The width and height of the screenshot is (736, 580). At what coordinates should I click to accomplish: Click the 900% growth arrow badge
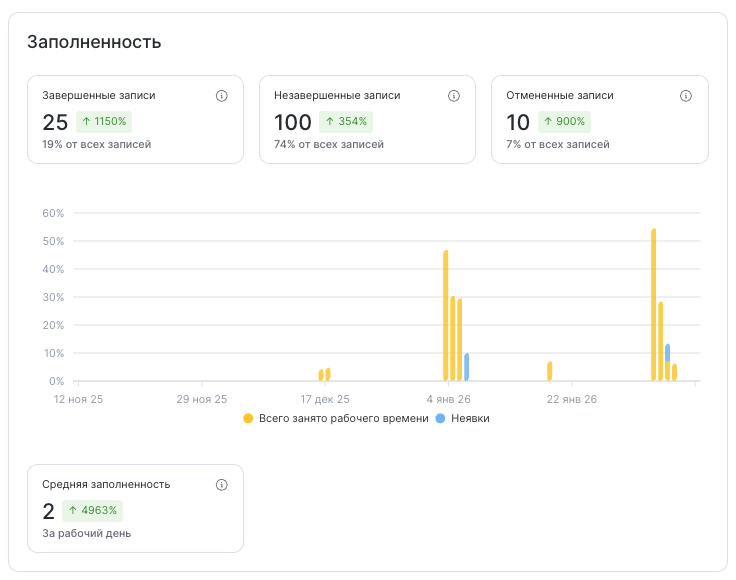point(564,122)
